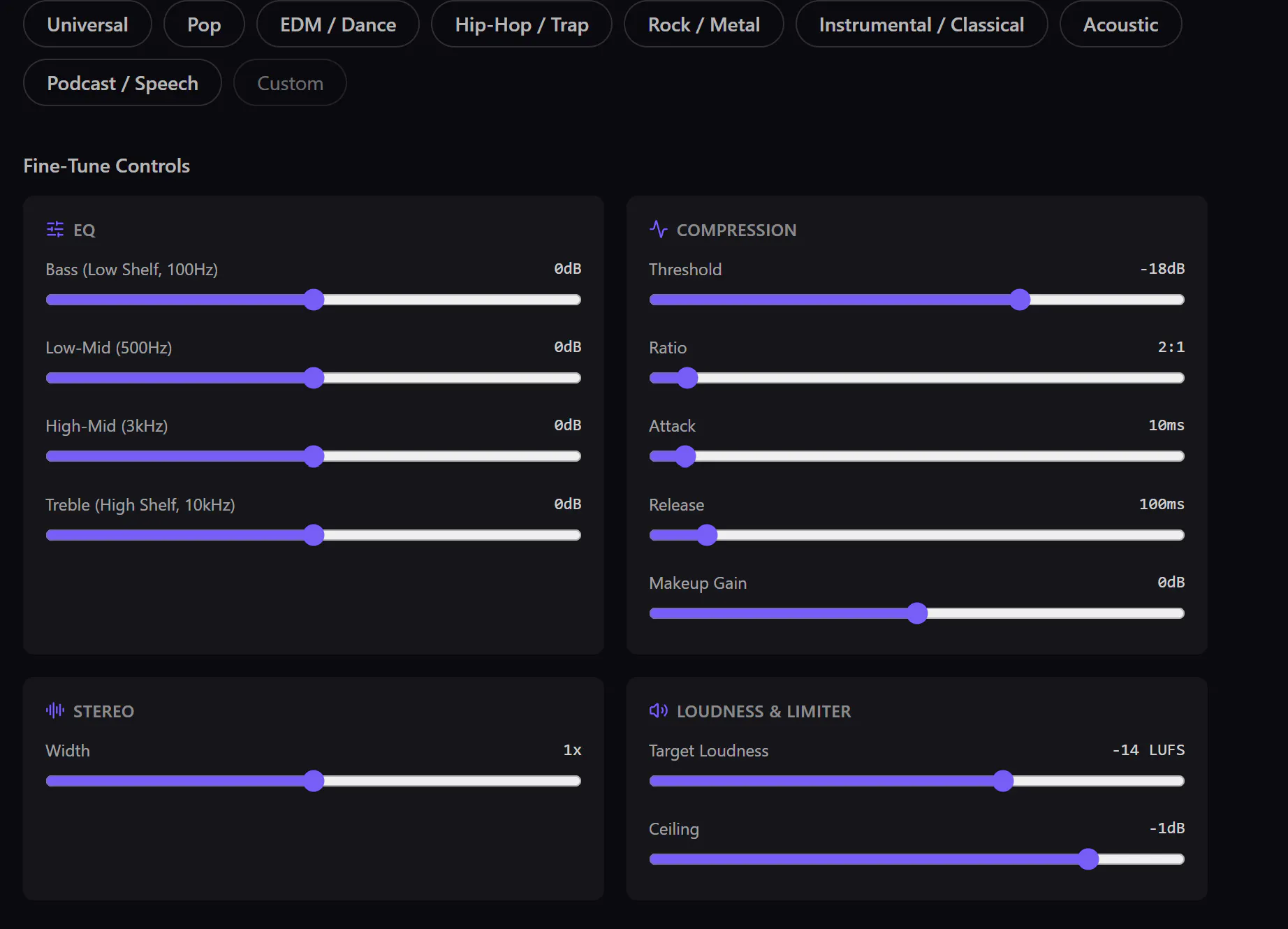
Task: Adjust the Bass low shelf slider
Action: (314, 300)
